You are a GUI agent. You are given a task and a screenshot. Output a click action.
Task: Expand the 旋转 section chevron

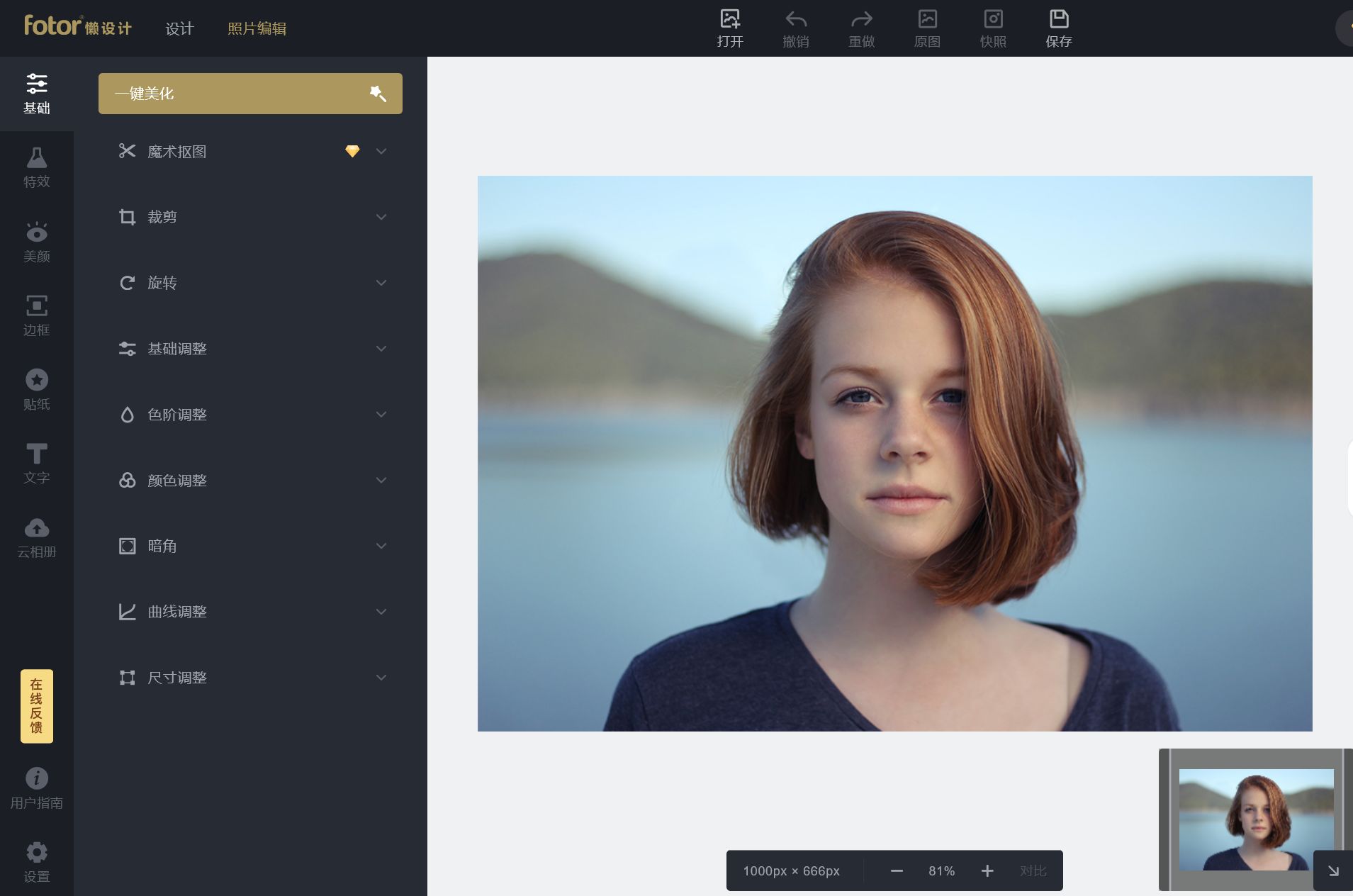point(381,283)
